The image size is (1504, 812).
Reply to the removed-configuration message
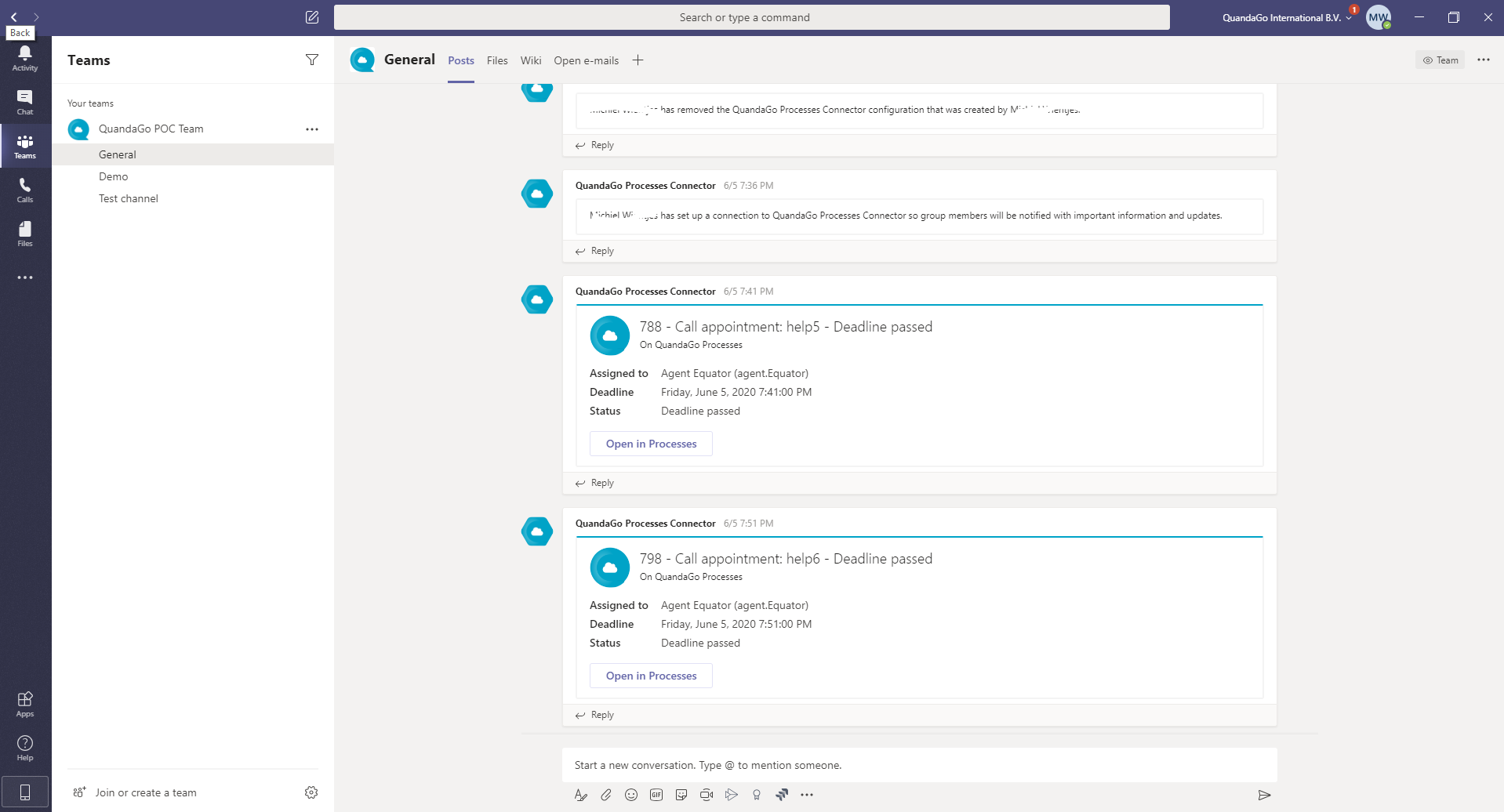pyautogui.click(x=594, y=145)
